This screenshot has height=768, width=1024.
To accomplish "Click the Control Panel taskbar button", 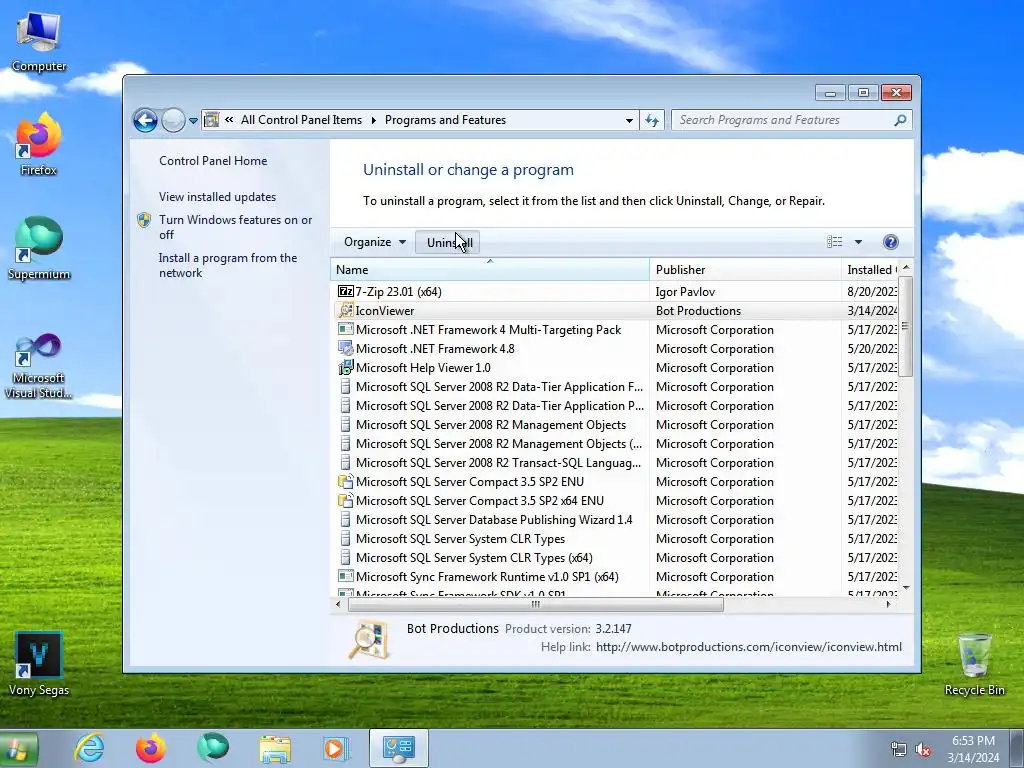I will 398,748.
